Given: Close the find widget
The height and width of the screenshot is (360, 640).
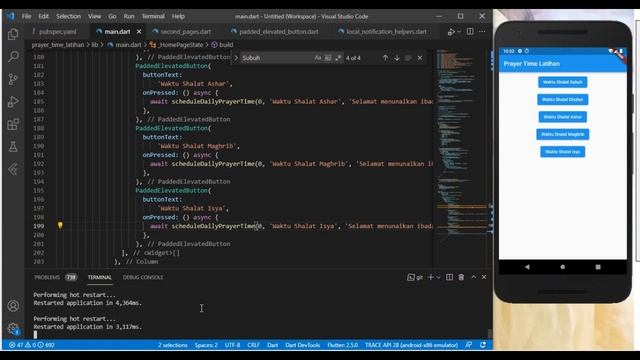Looking at the screenshot, I should [x=420, y=58].
